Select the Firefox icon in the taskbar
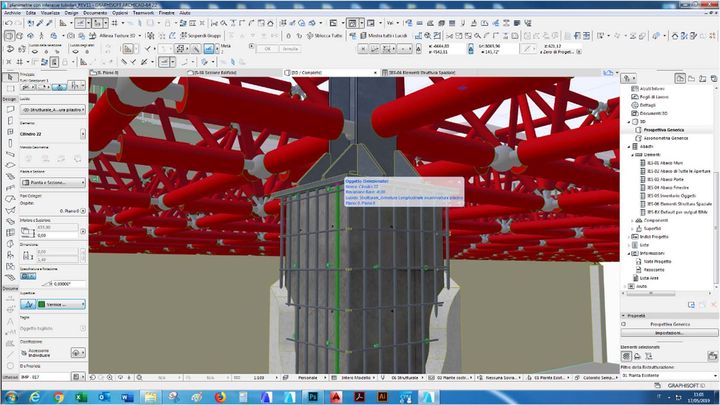The image size is (720, 405). tap(220, 396)
